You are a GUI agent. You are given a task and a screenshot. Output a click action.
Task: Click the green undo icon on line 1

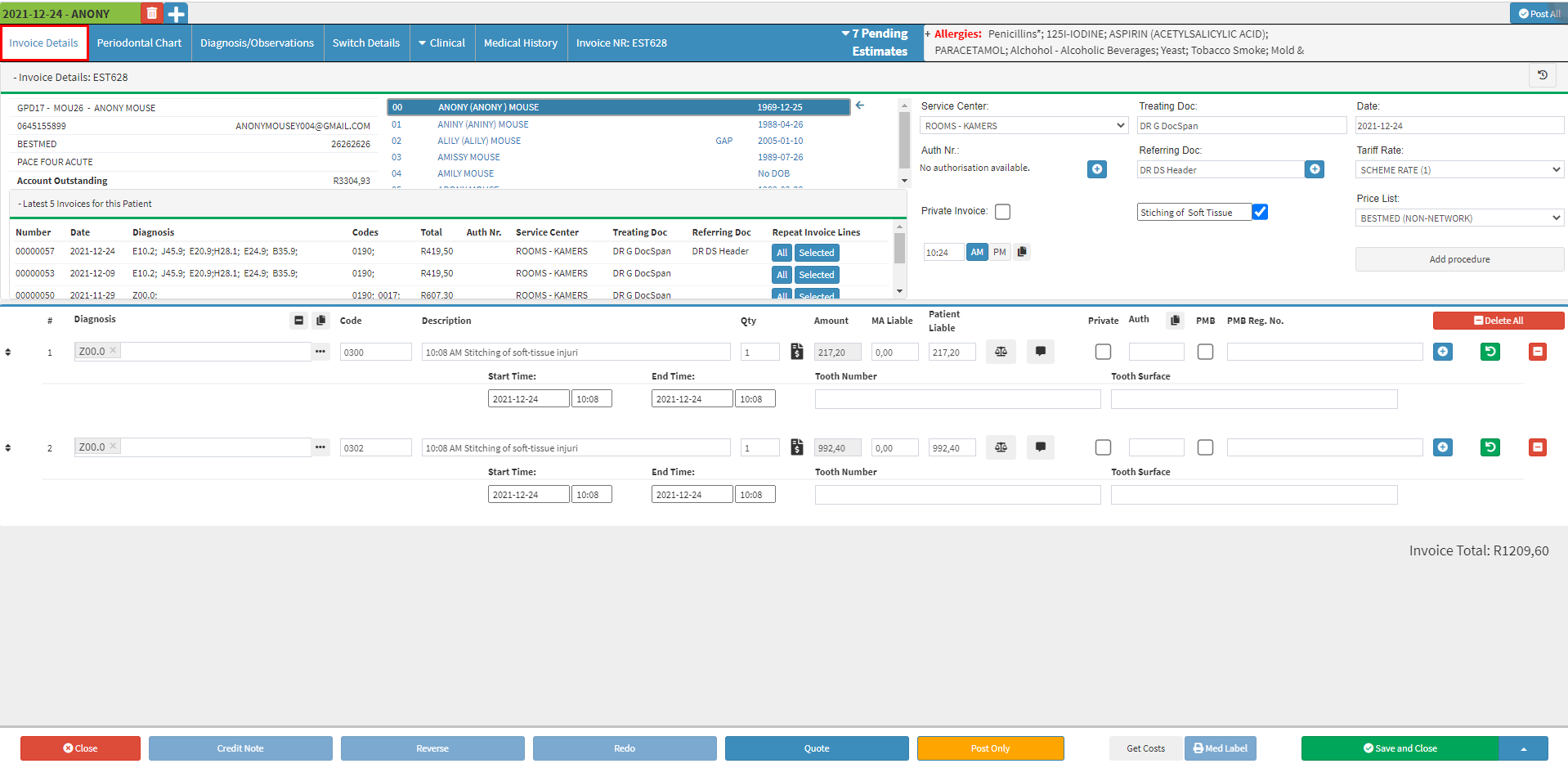[1490, 352]
